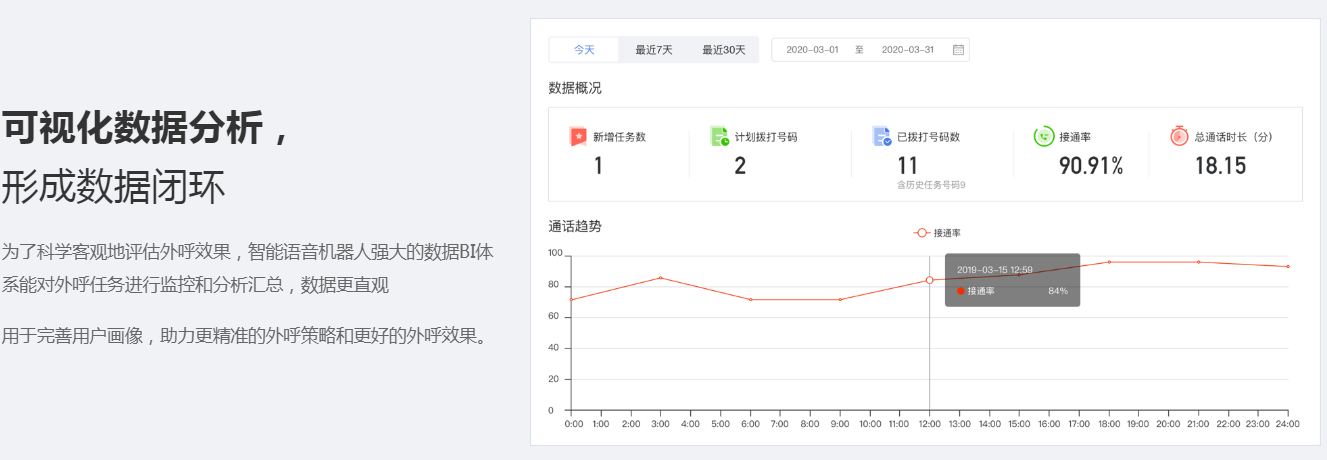Image resolution: width=1327 pixels, height=460 pixels.
Task: Select the 今天 tab
Action: pos(584,50)
